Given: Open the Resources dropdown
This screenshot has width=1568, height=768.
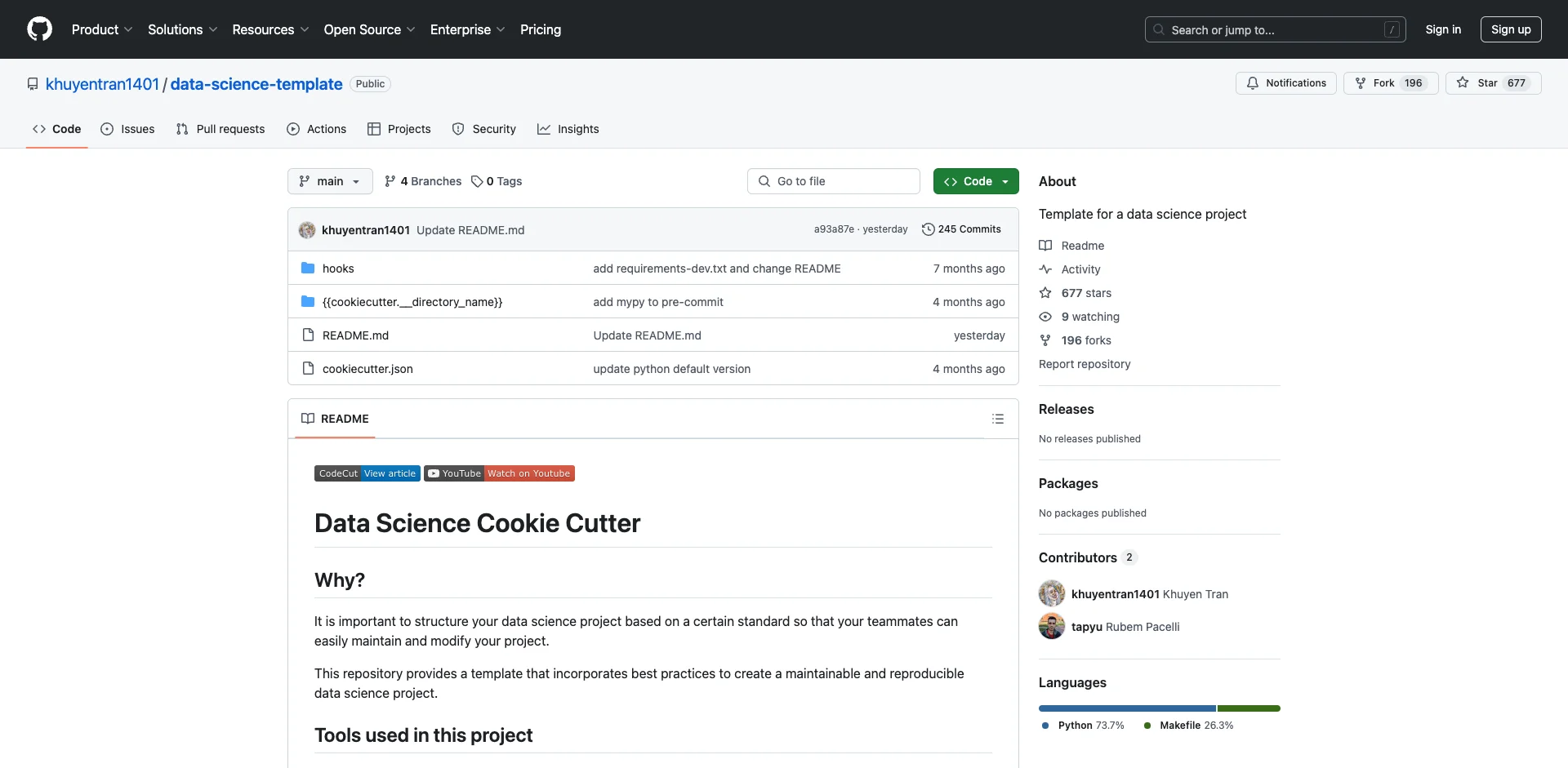Looking at the screenshot, I should point(270,29).
